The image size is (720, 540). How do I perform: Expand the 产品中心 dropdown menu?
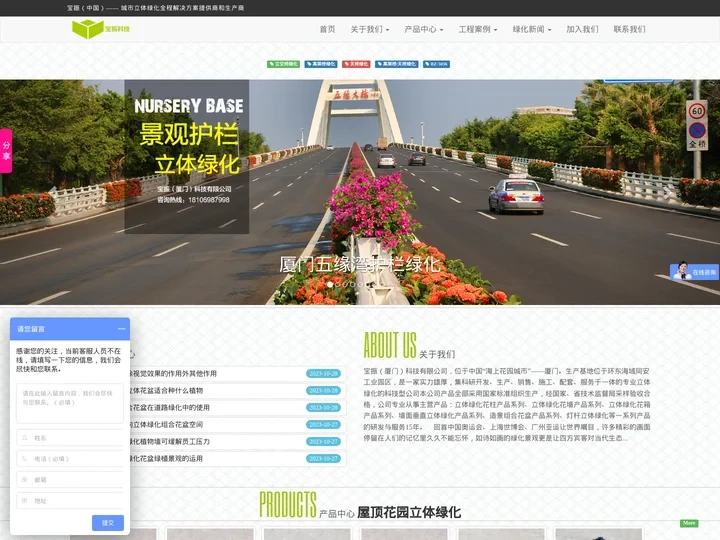(423, 29)
